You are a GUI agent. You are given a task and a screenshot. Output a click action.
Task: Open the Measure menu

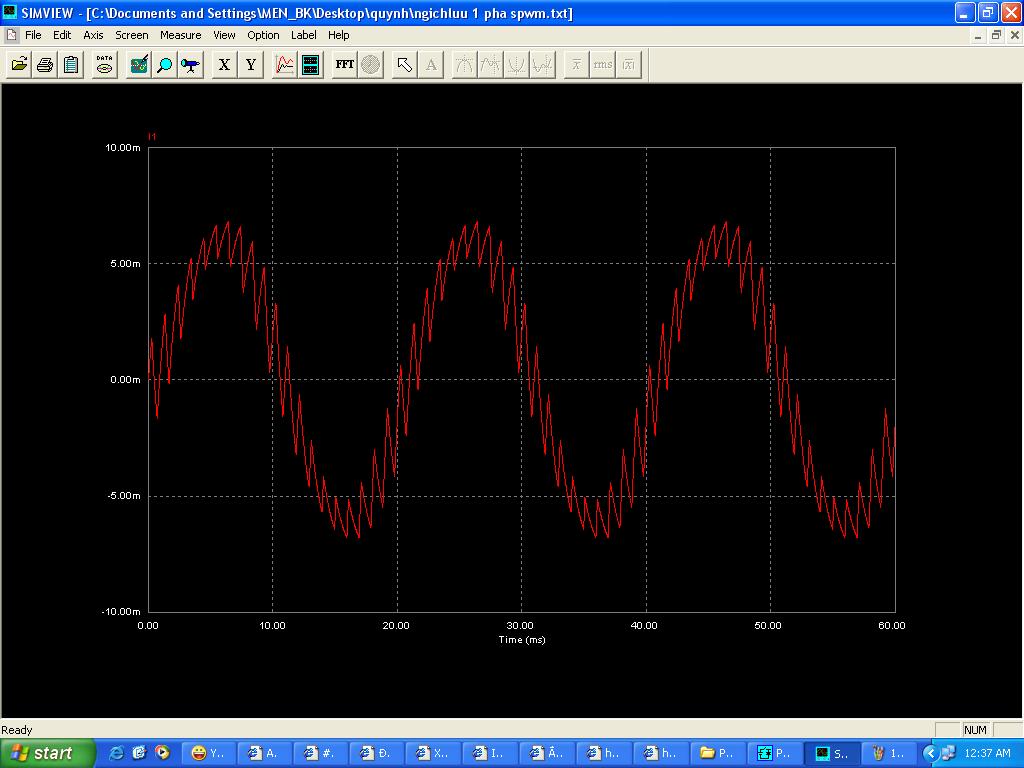[x=180, y=35]
